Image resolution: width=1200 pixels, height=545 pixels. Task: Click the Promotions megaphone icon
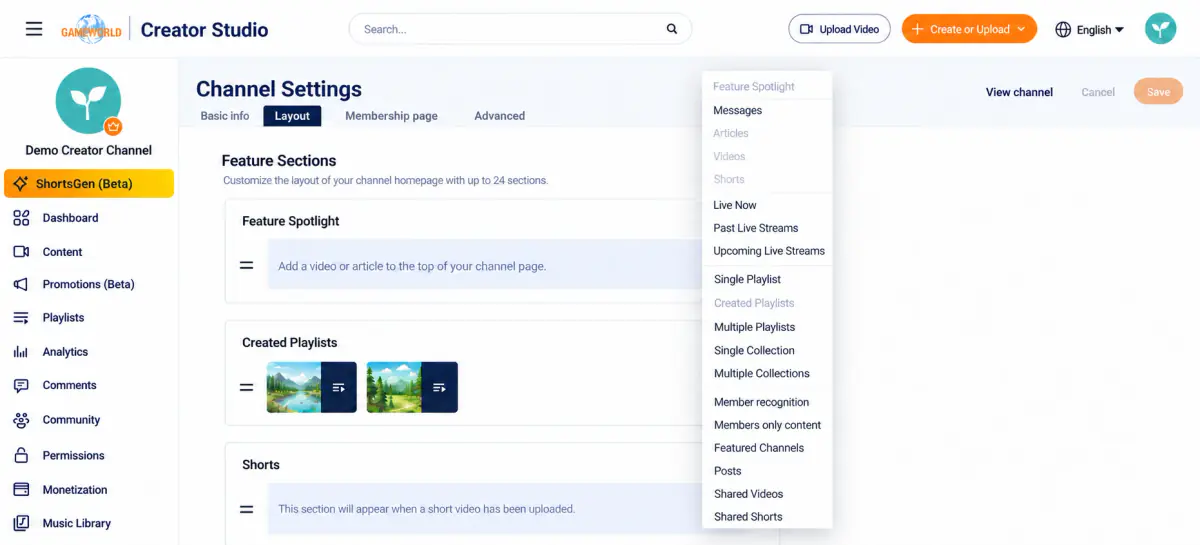(x=21, y=284)
